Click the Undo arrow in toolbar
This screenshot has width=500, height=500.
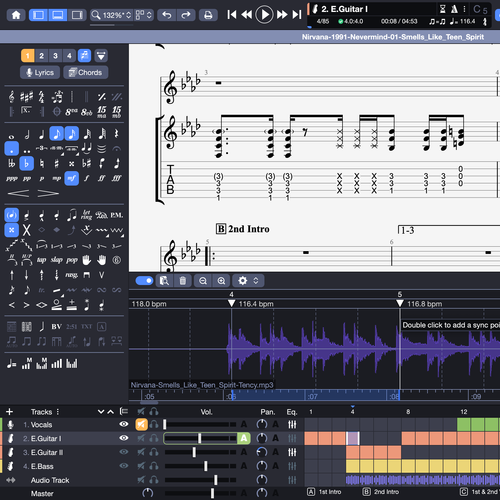[x=167, y=15]
